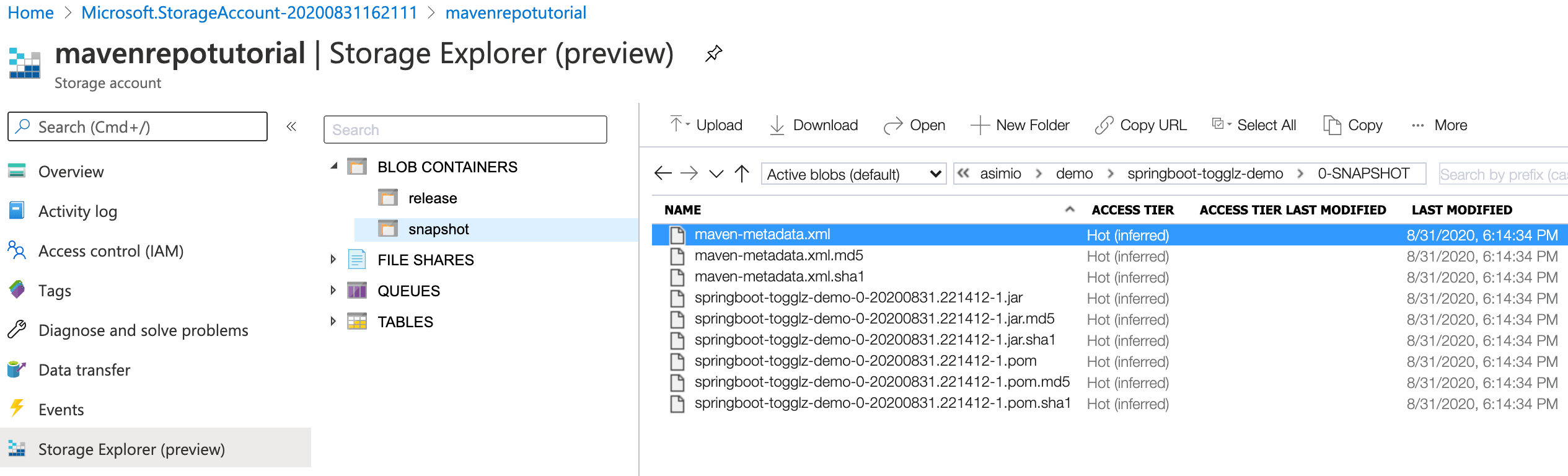Collapse the left navigation menu
The width and height of the screenshot is (1568, 476).
pyautogui.click(x=291, y=127)
